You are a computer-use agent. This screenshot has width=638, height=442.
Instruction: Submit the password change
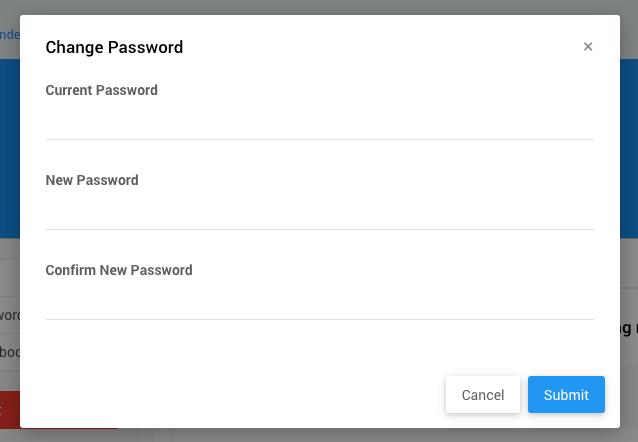coord(566,395)
